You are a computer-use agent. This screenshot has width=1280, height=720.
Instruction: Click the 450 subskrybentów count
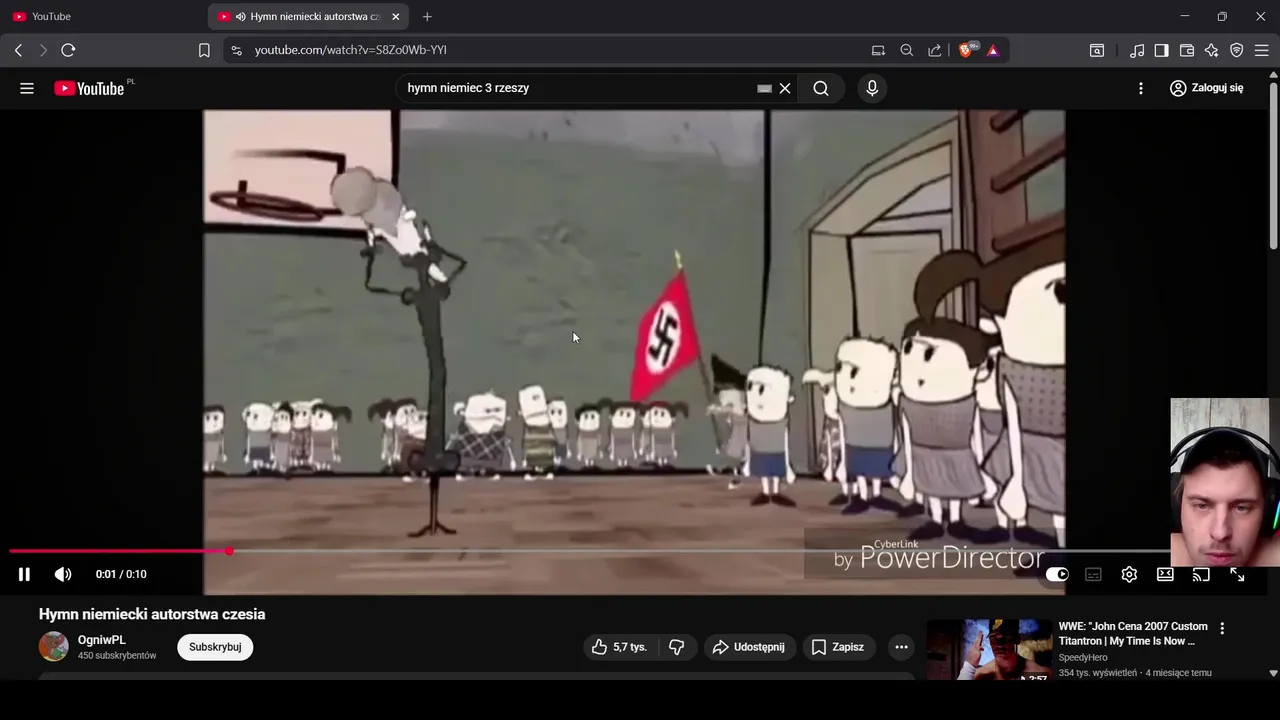(117, 656)
